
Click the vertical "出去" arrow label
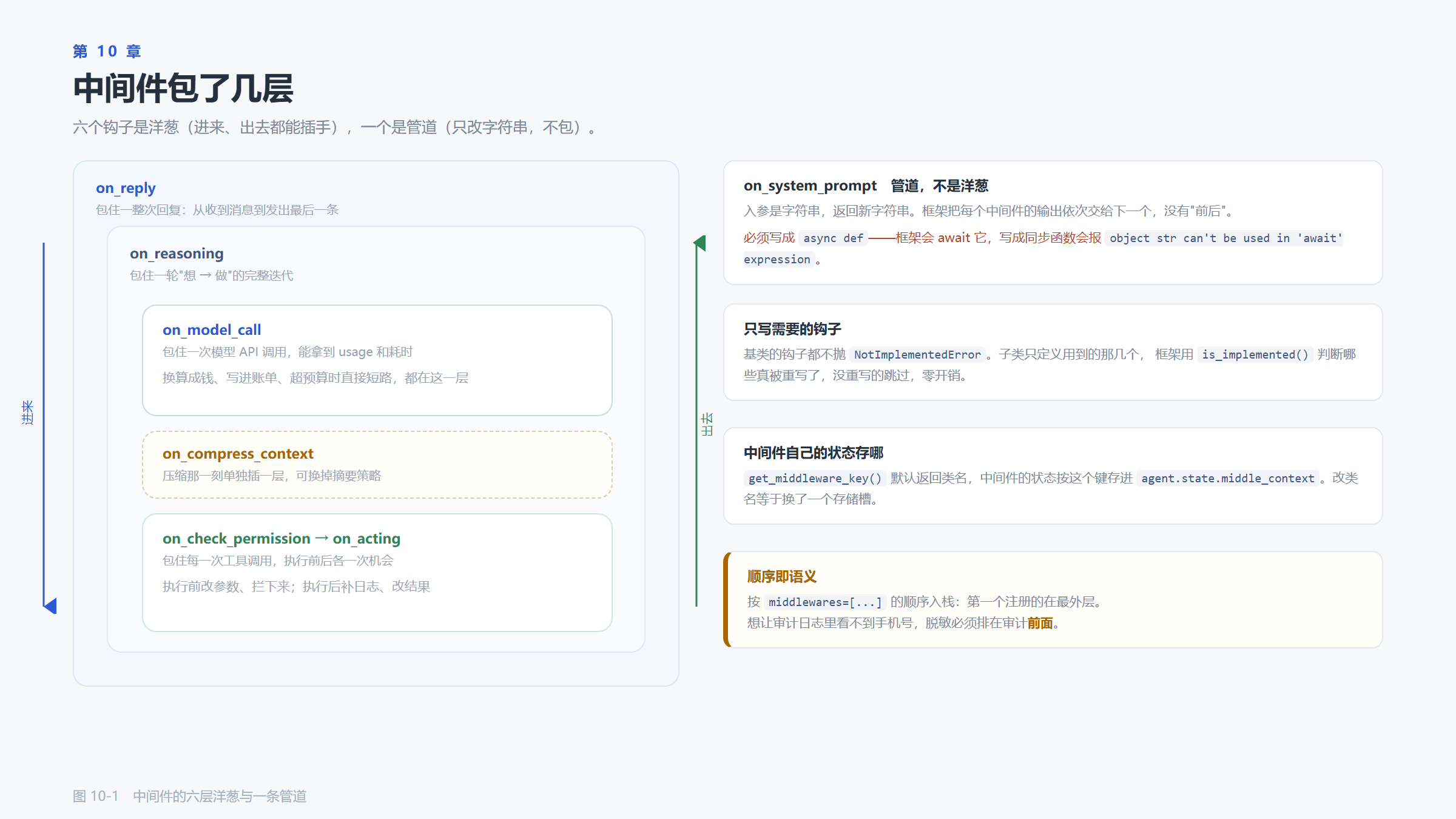click(x=707, y=424)
